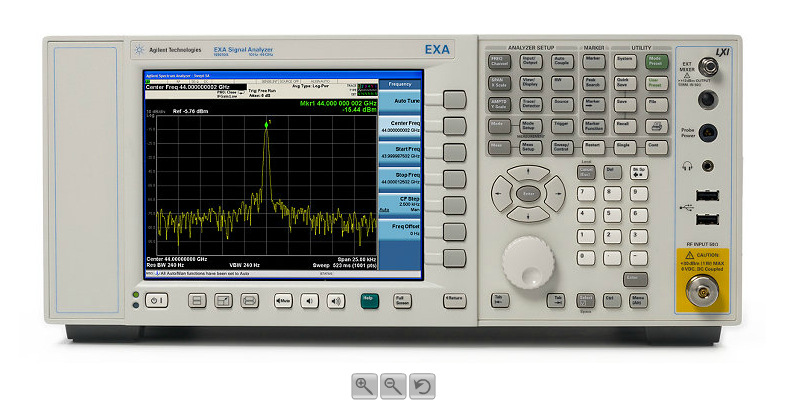Click the Menu (Alt) key

click(x=638, y=300)
